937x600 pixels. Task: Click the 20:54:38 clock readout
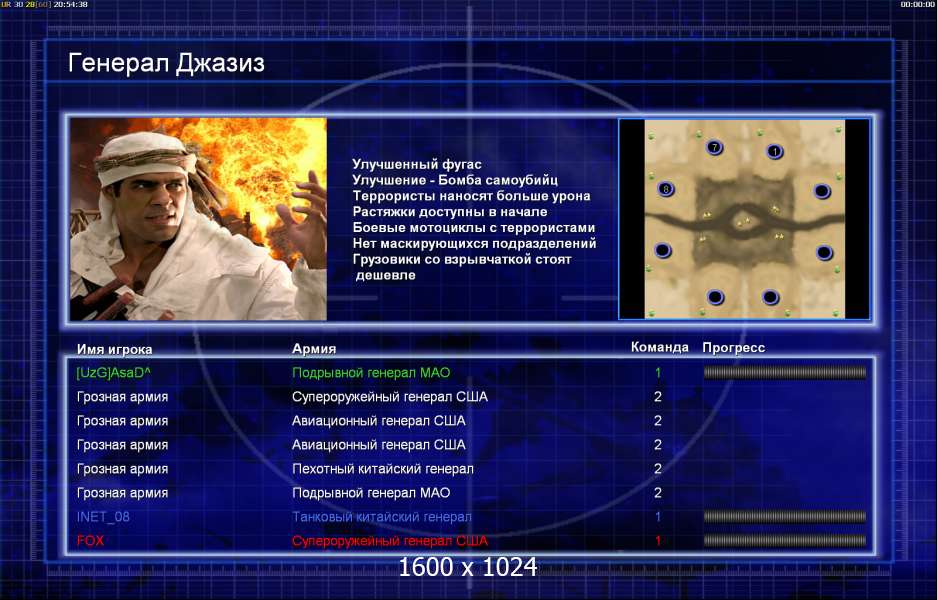coord(71,4)
